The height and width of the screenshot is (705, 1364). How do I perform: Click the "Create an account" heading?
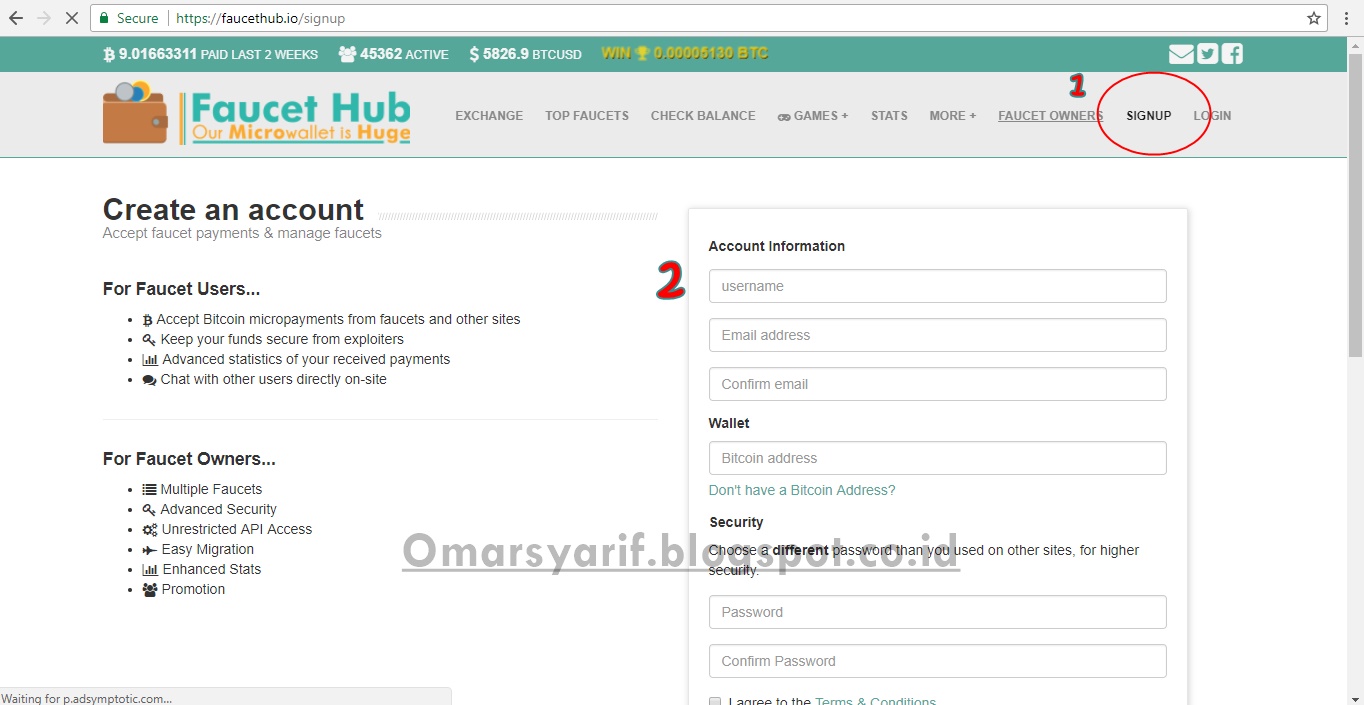(x=233, y=209)
